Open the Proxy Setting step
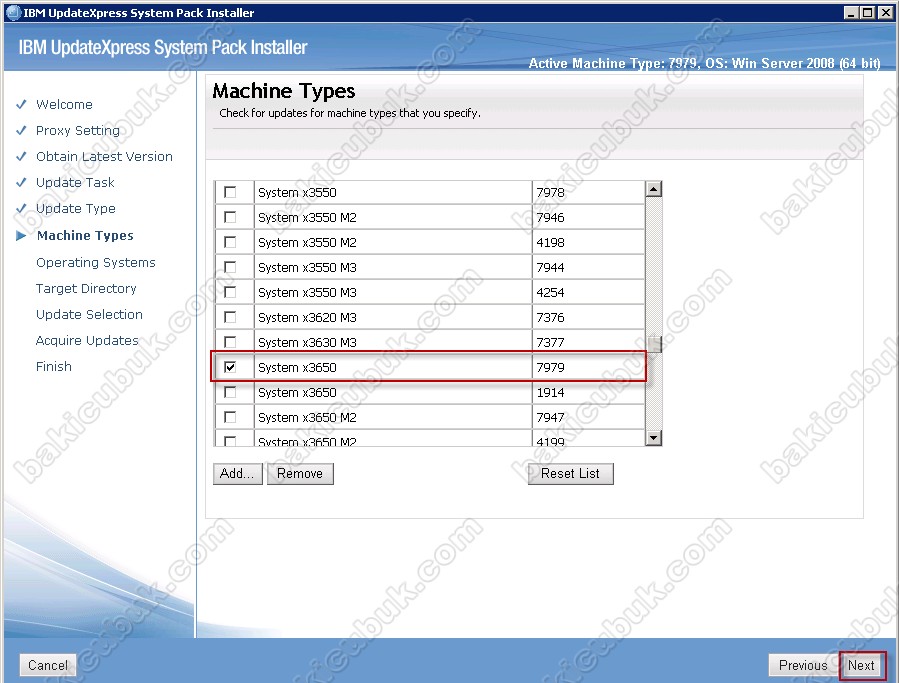899x683 pixels. (x=77, y=131)
